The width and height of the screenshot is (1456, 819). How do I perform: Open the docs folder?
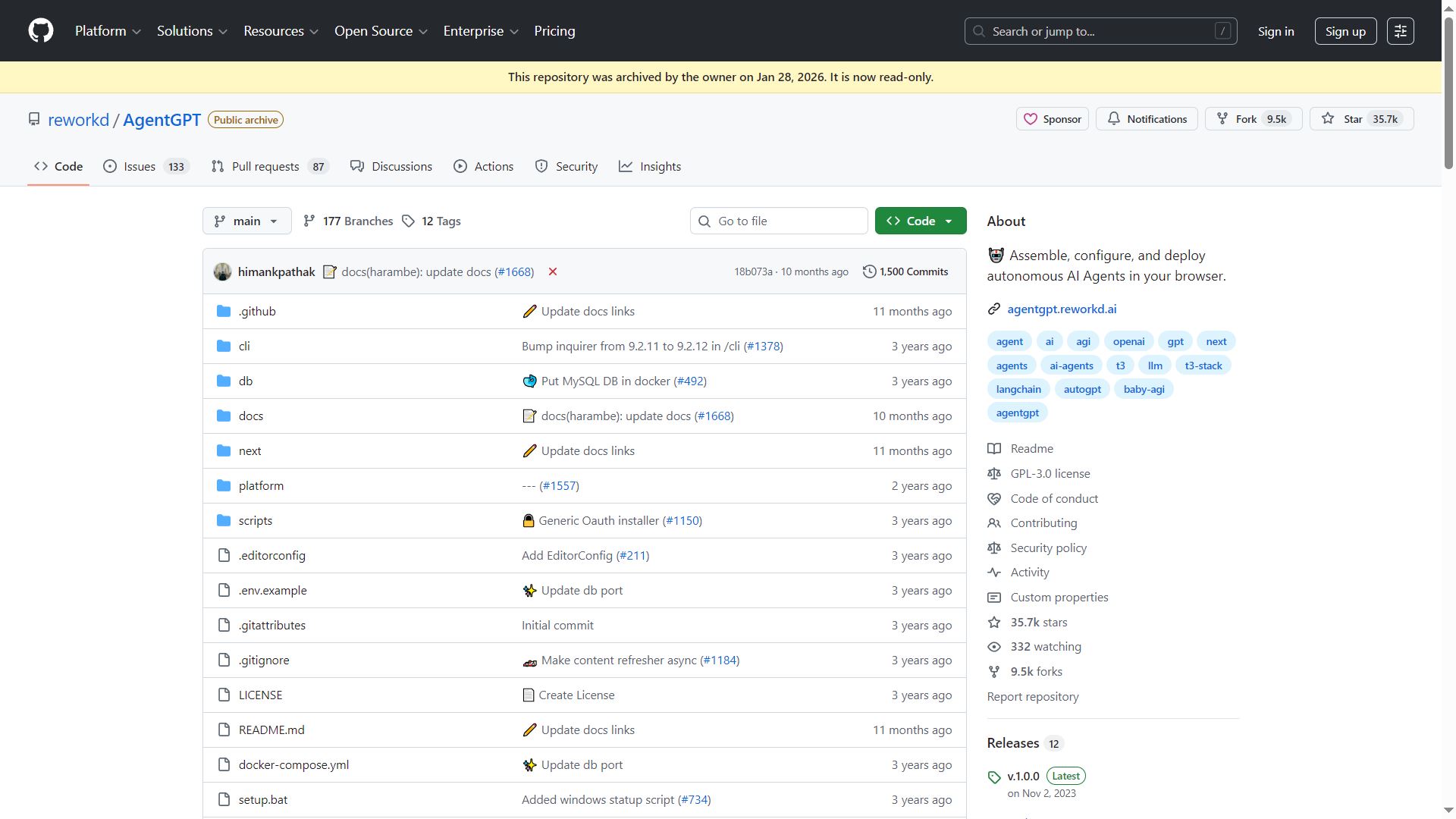pyautogui.click(x=251, y=416)
